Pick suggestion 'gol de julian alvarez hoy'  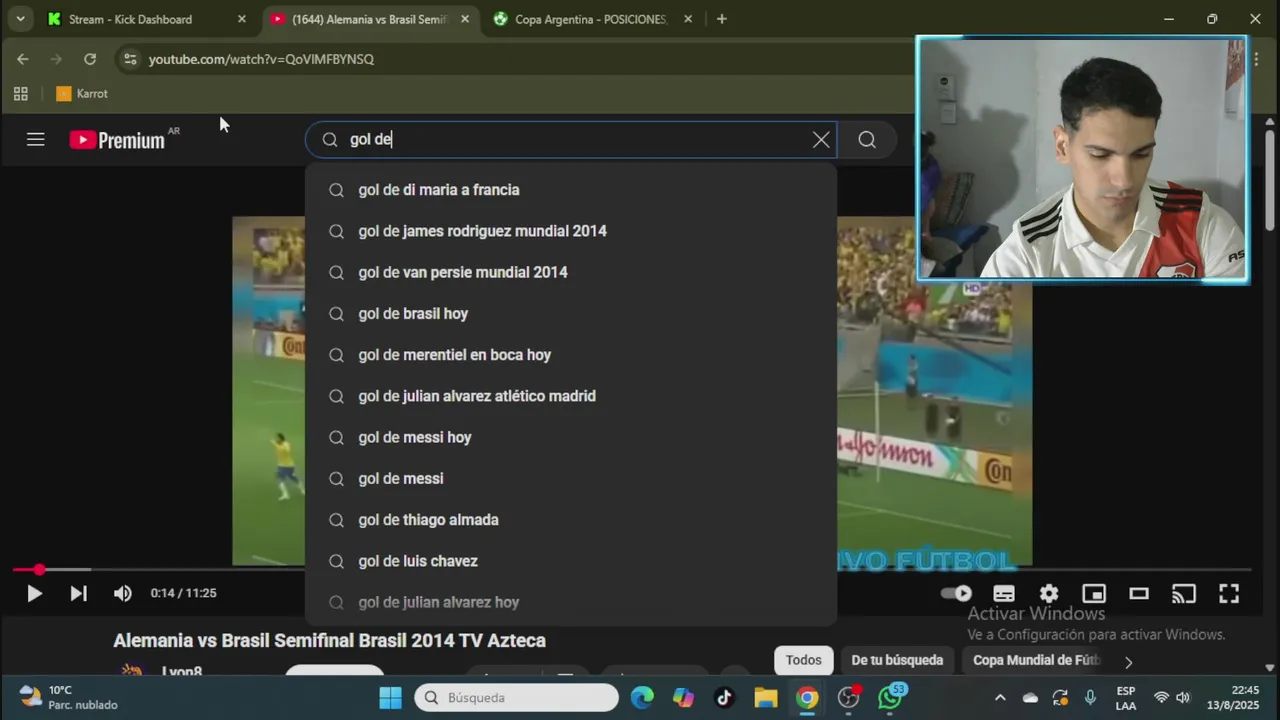(x=571, y=602)
